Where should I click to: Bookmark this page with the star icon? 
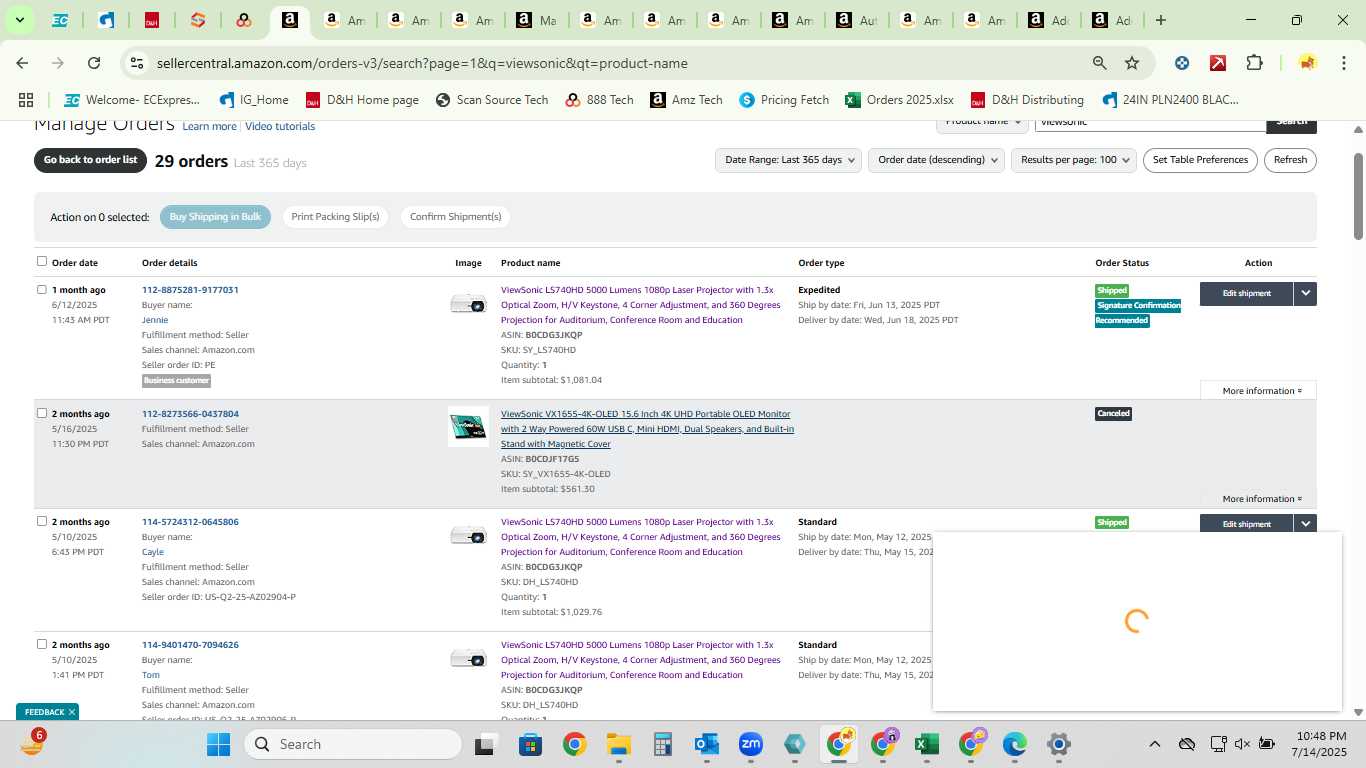tap(1132, 63)
